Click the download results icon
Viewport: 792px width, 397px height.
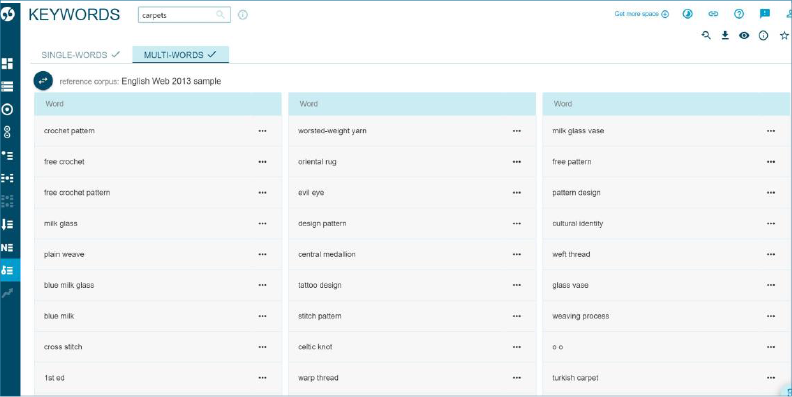click(725, 35)
